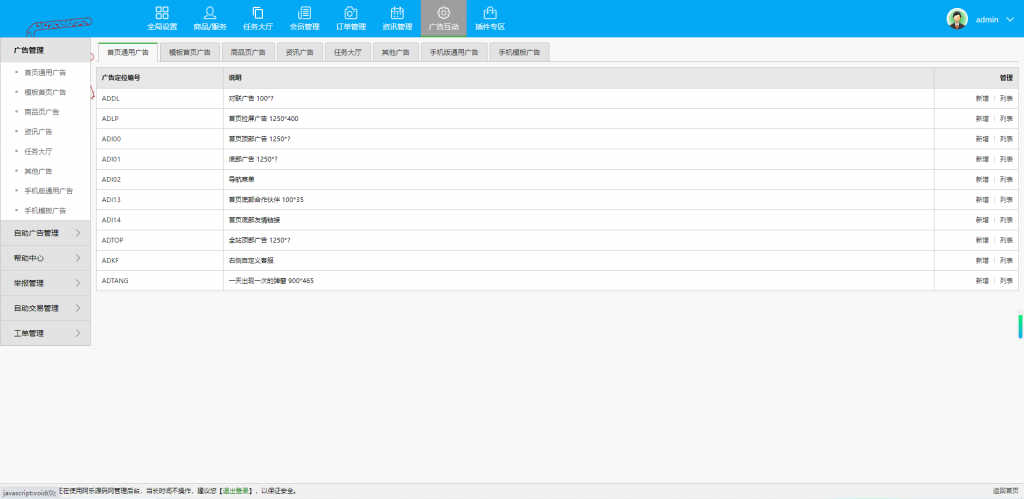
Task: Expand the 工单管理 sidebar section
Action: click(45, 333)
